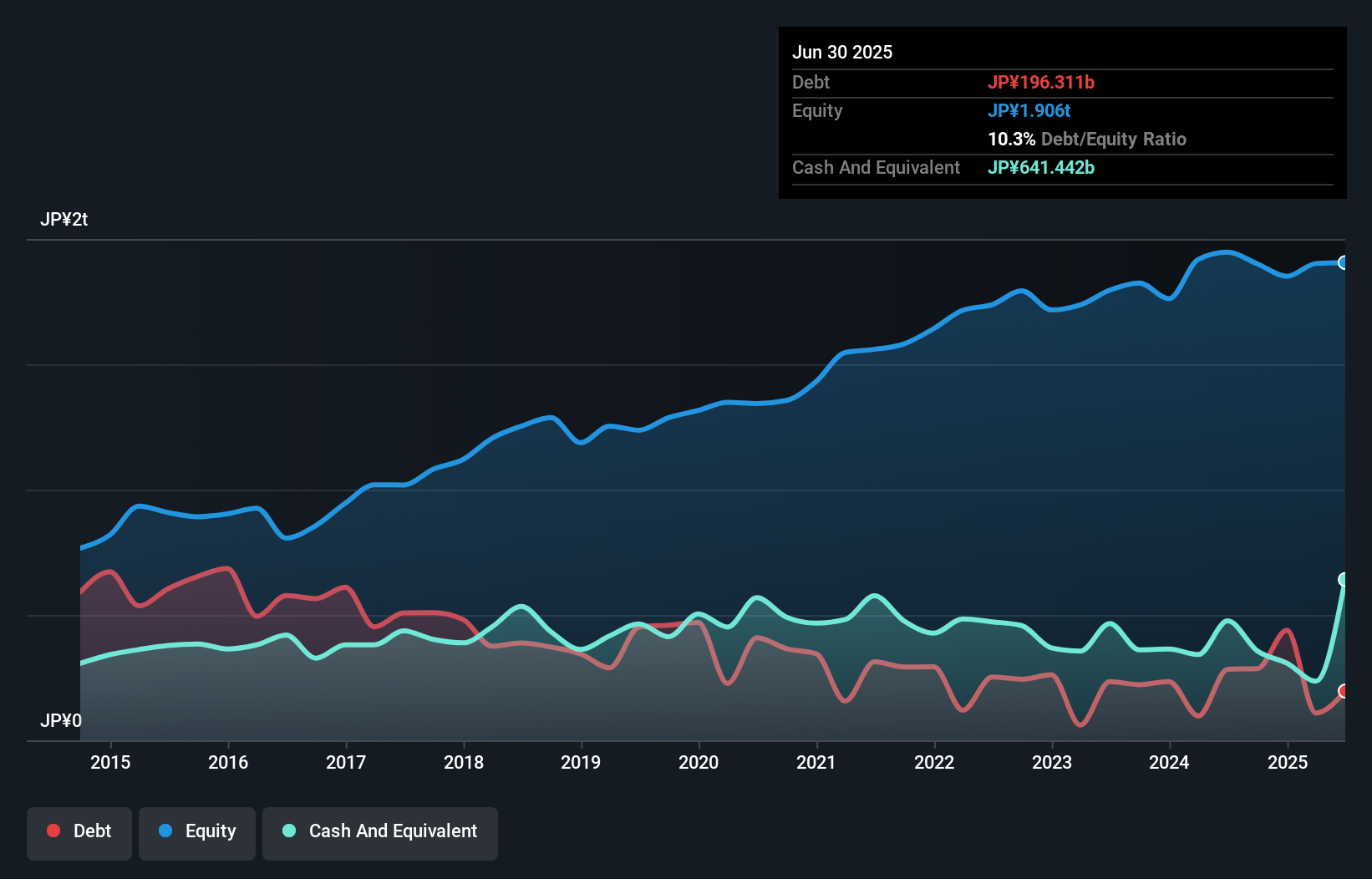
Task: Select the 2025 year label on the axis
Action: [x=1288, y=762]
